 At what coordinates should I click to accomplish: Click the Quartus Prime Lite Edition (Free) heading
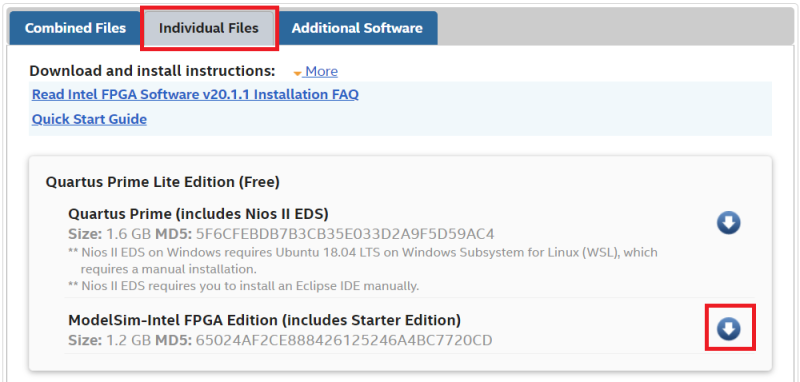(163, 182)
